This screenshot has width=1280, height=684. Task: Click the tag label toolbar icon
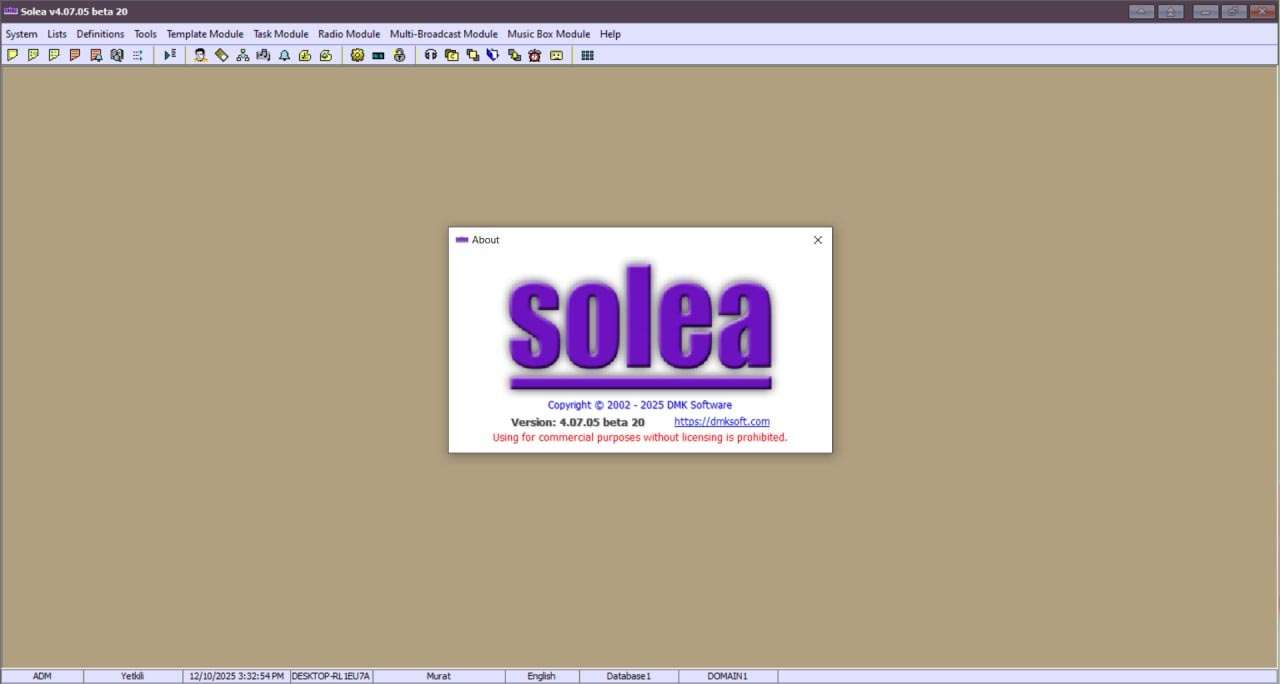[x=221, y=55]
